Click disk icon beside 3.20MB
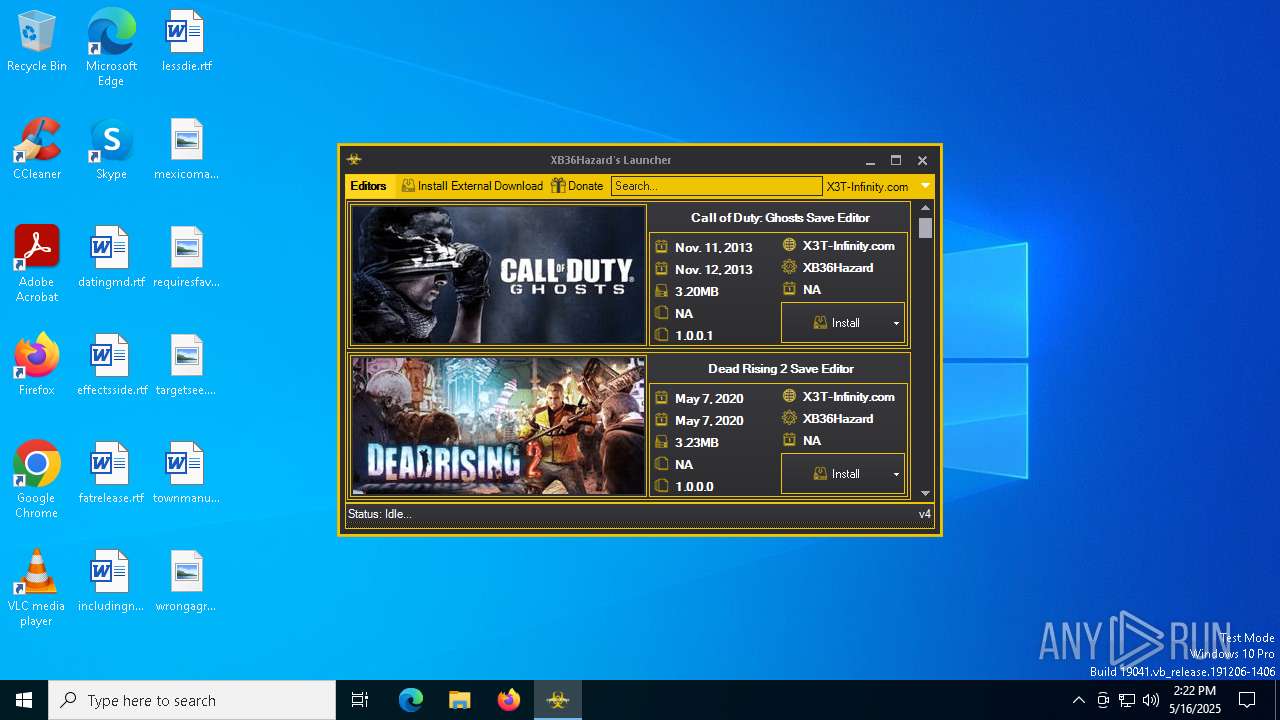Image resolution: width=1280 pixels, height=720 pixels. (661, 291)
